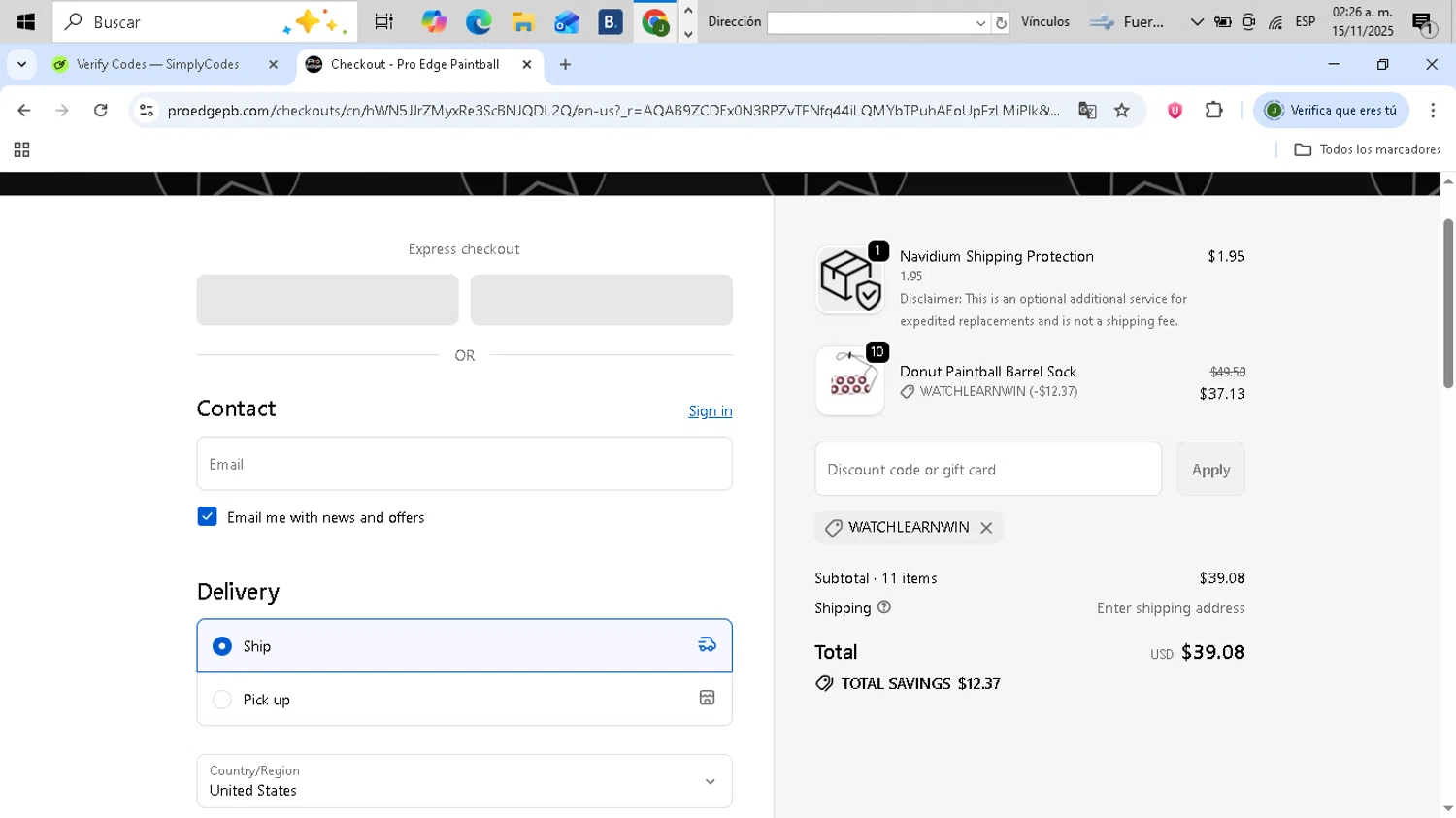Uncheck Email me with news and offers

(207, 516)
